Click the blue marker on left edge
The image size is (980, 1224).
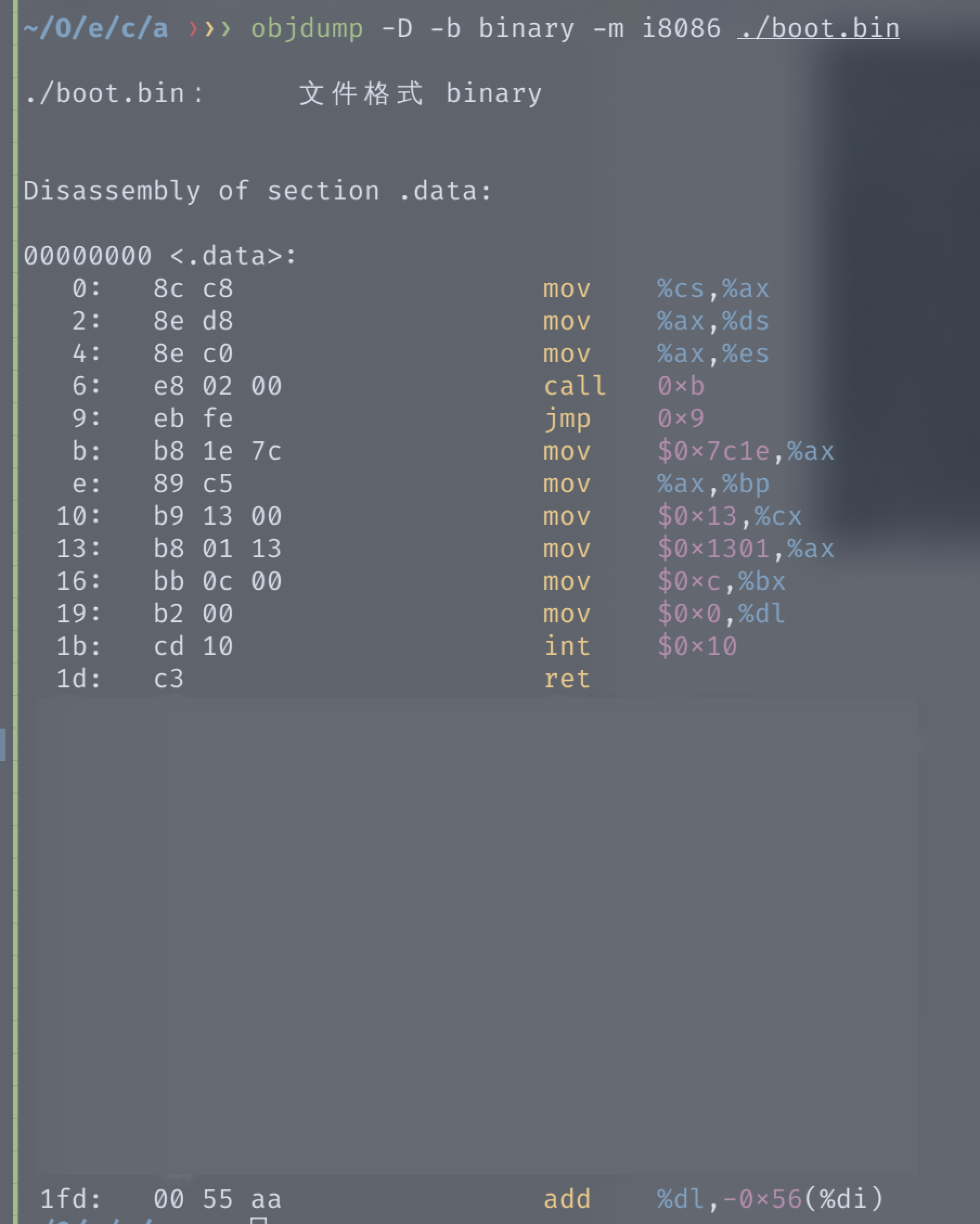click(x=3, y=744)
